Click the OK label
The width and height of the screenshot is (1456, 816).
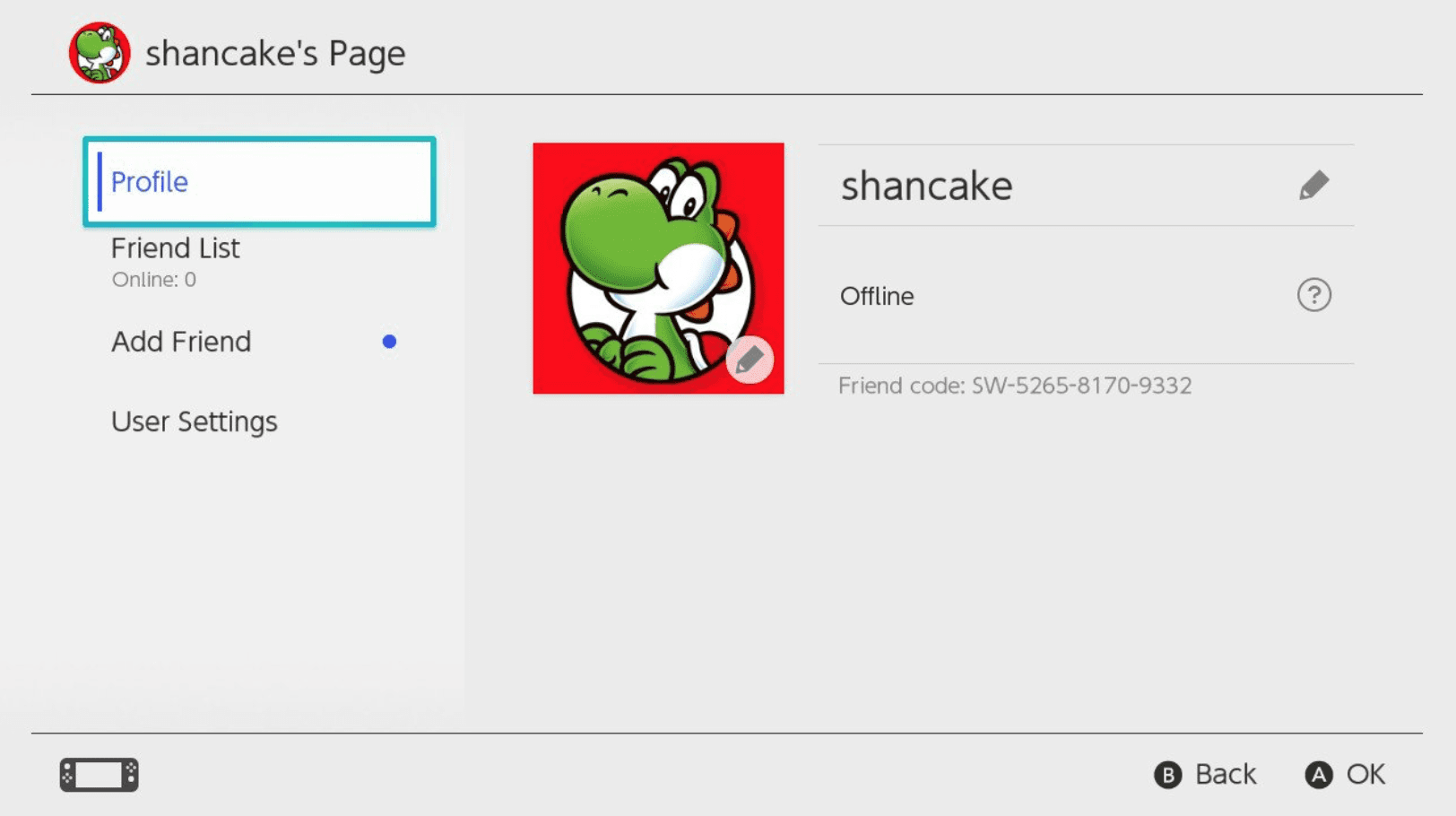1365,775
